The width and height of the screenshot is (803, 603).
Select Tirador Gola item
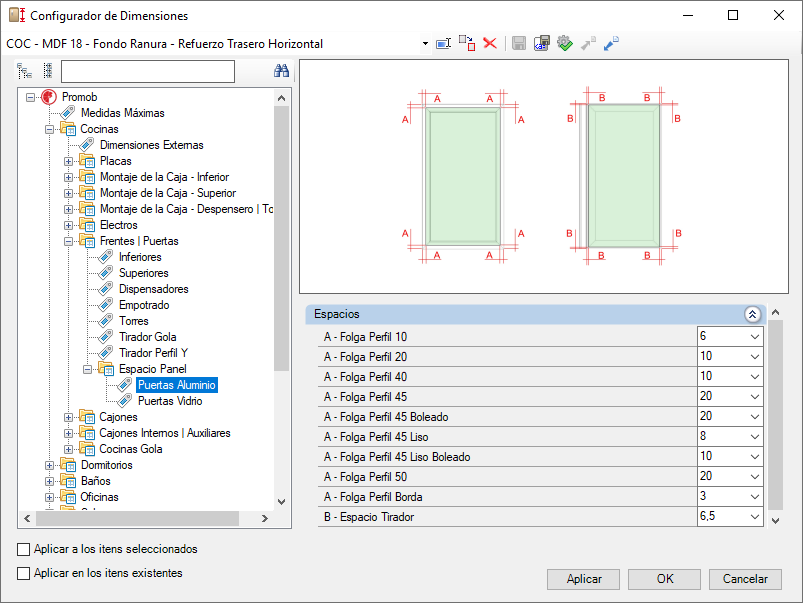tap(147, 337)
